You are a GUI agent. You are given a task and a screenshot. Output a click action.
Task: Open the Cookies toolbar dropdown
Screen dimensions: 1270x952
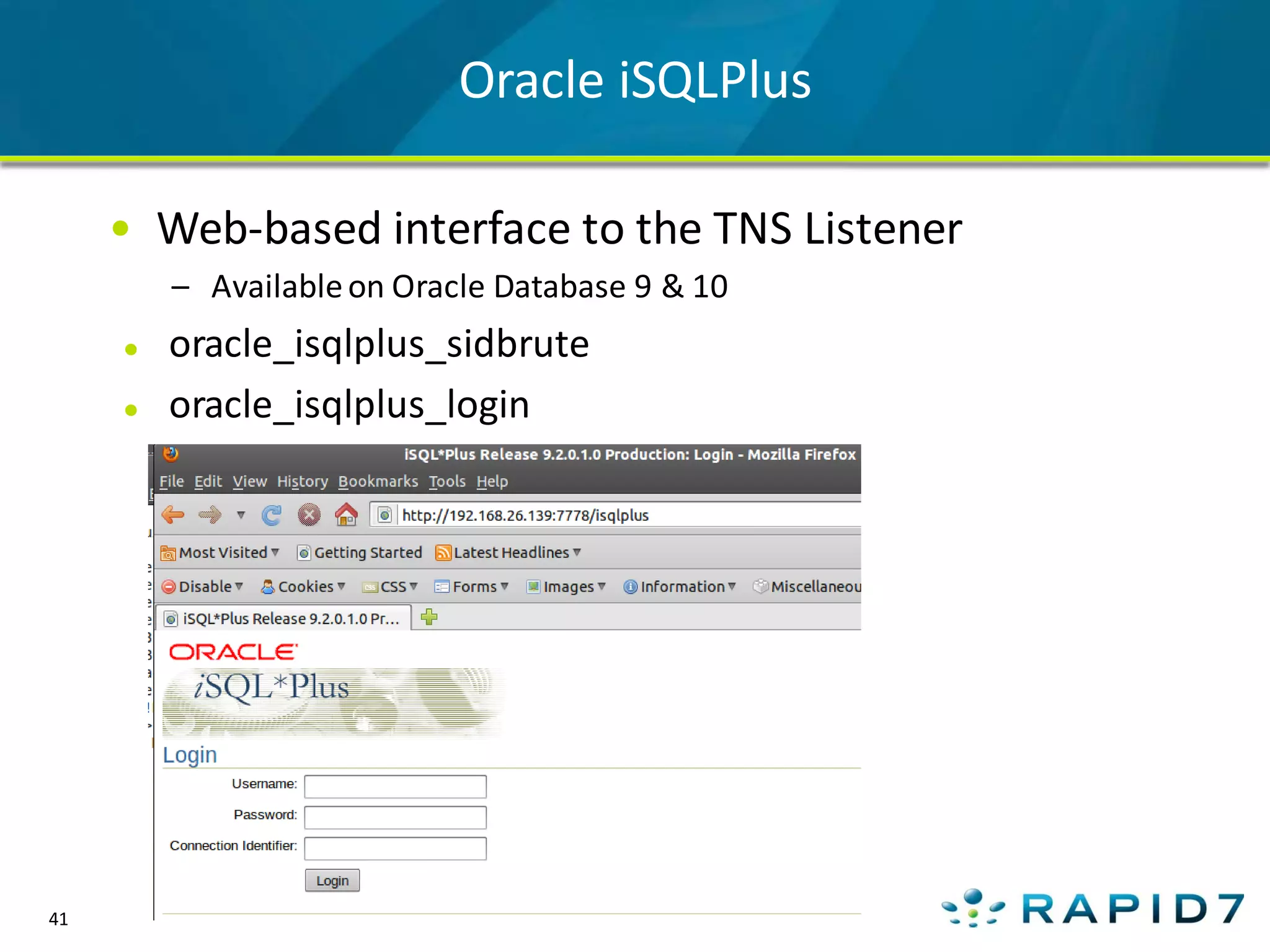303,586
